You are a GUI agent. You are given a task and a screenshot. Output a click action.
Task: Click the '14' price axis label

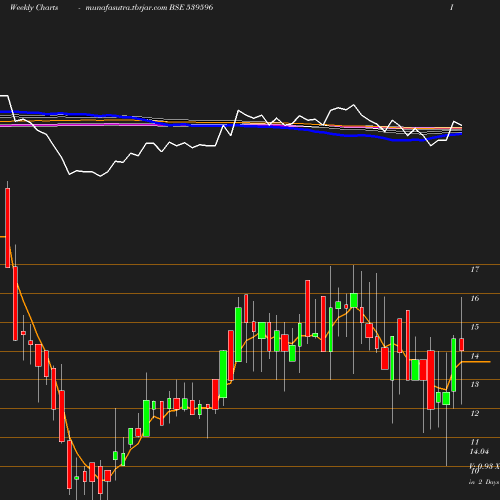point(475,356)
